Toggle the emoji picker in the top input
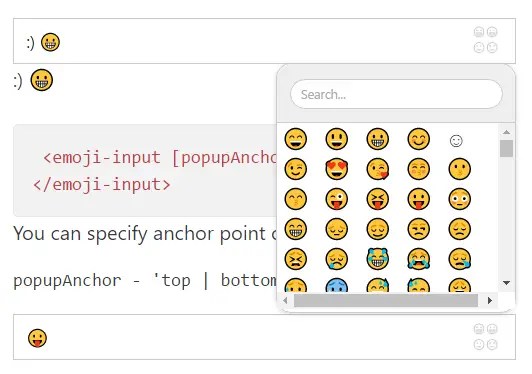 point(486,40)
